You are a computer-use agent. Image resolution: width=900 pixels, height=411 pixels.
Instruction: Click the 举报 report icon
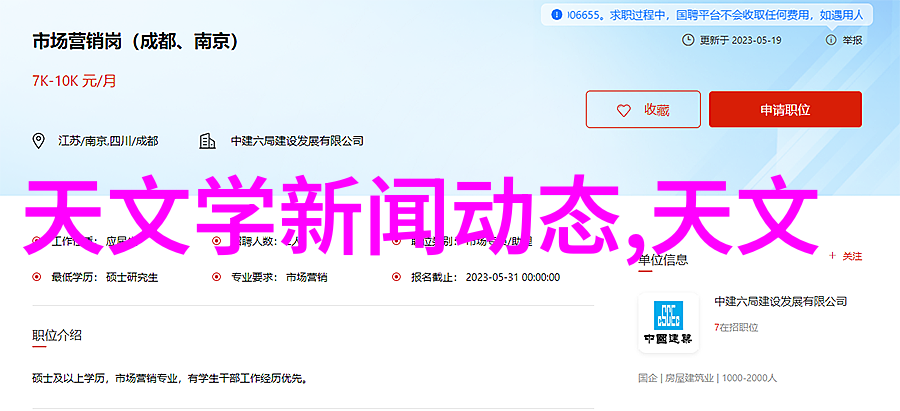point(831,40)
